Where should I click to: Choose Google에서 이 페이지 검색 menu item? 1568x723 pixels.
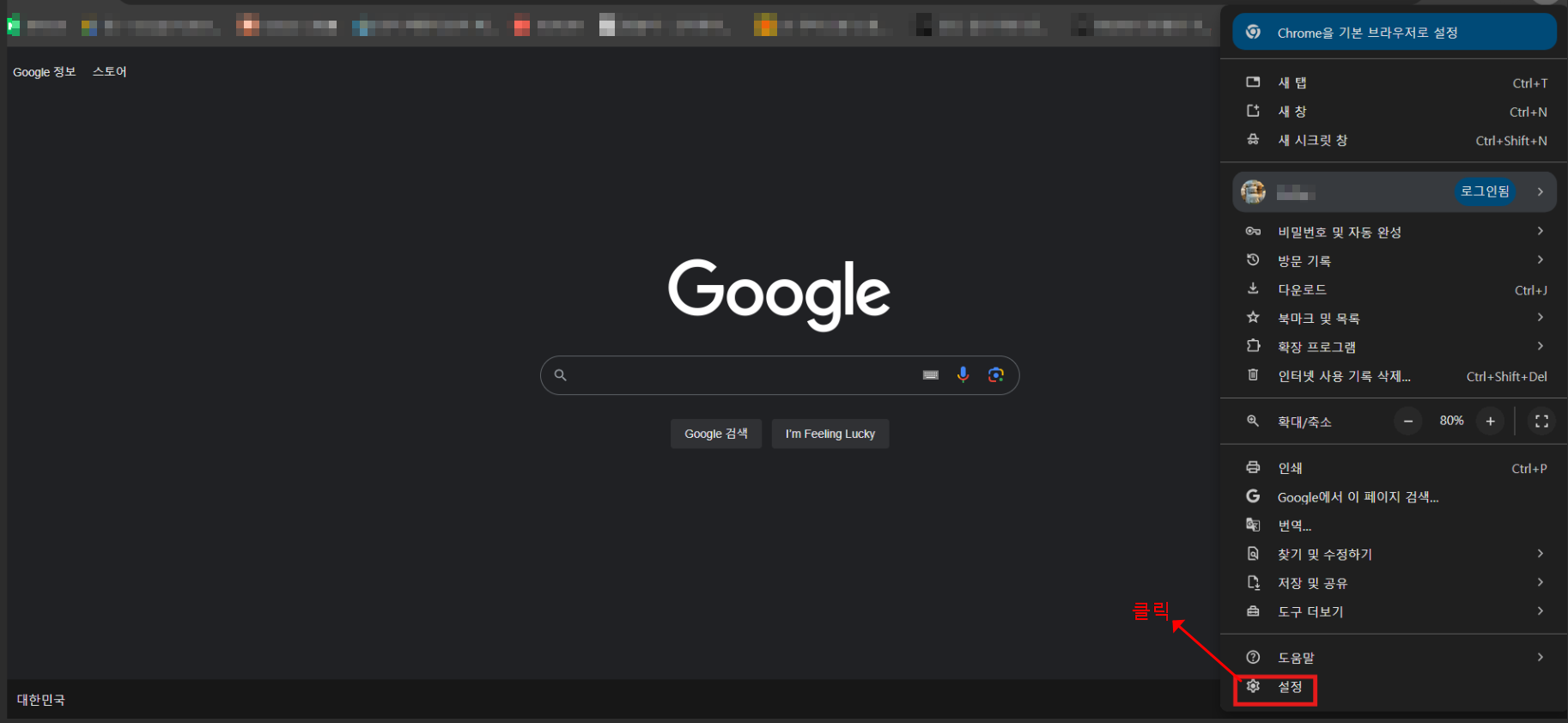[x=1395, y=496]
